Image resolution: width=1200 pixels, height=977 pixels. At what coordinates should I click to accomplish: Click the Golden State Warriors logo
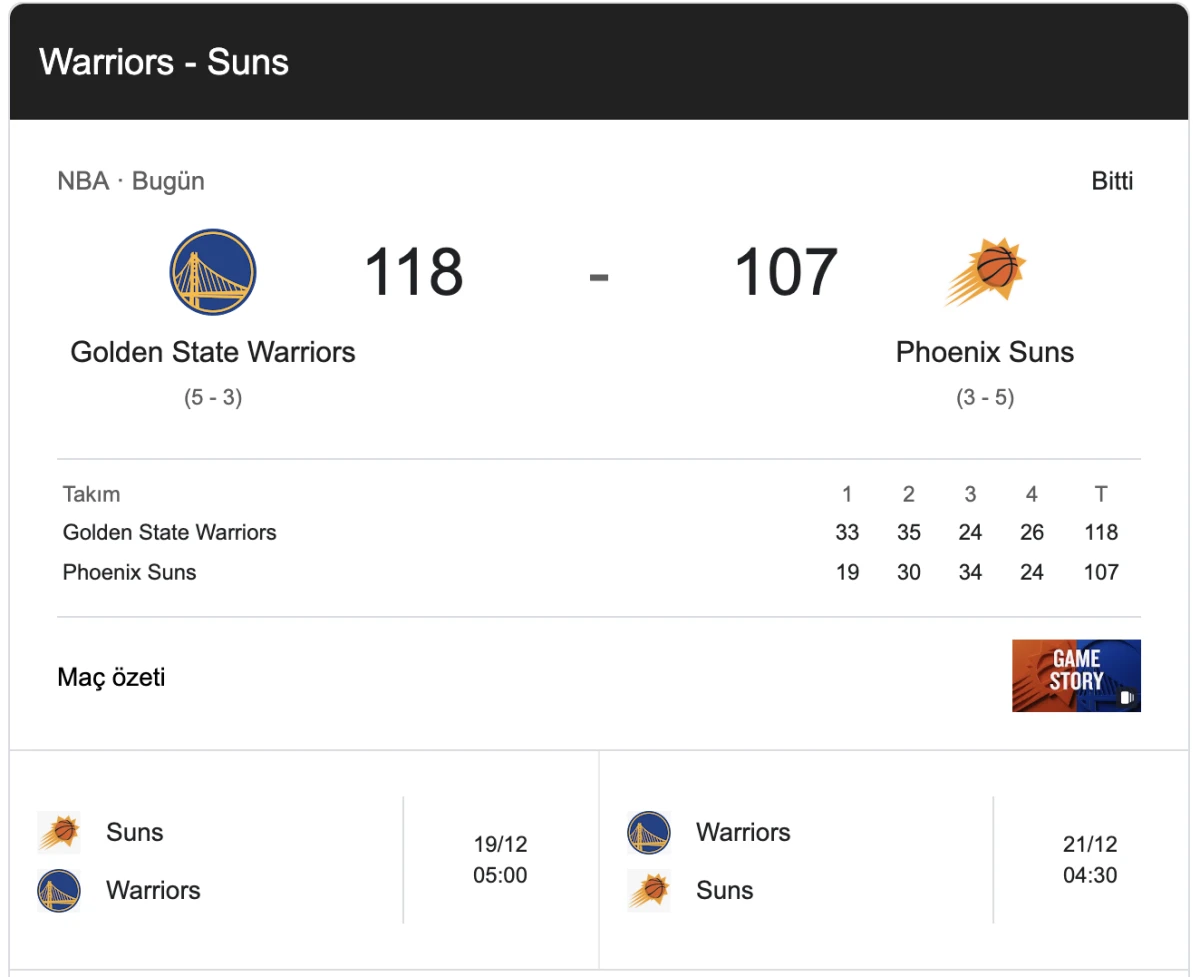(x=213, y=271)
